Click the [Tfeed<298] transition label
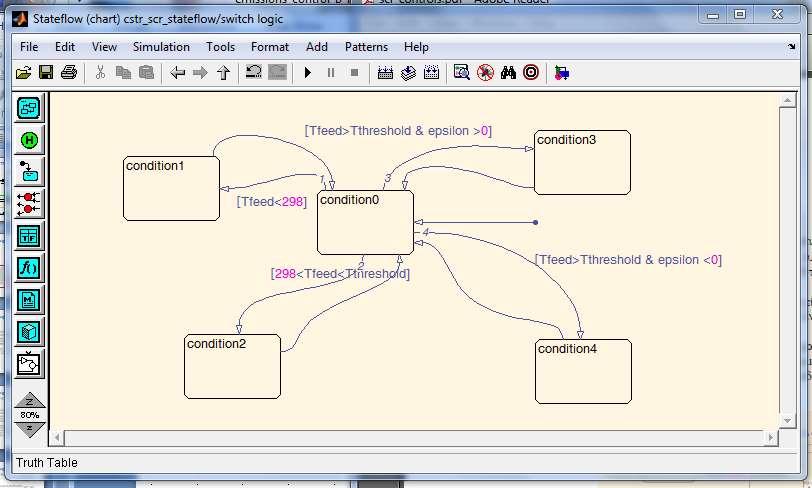 272,202
